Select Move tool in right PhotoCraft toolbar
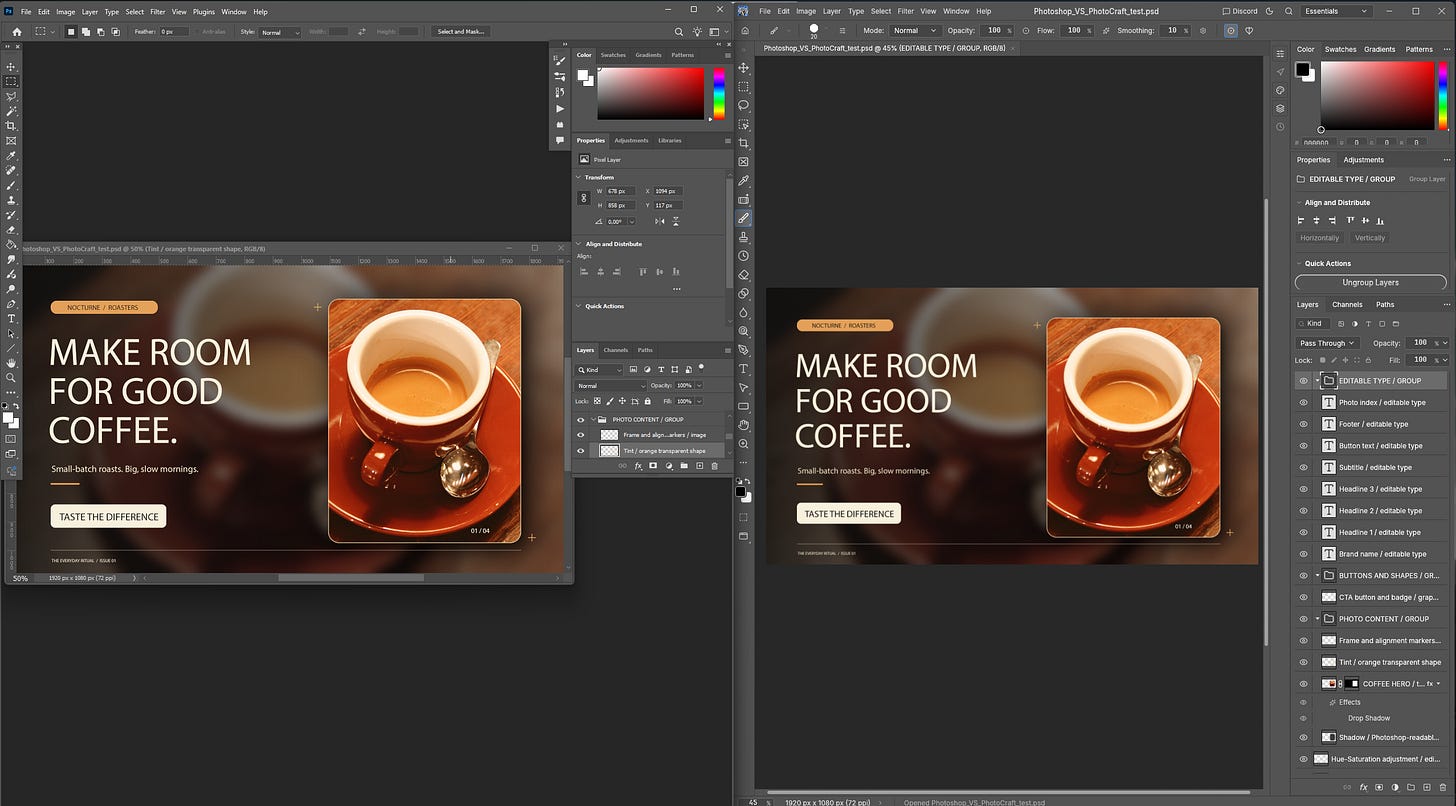This screenshot has width=1456, height=806. 743,68
